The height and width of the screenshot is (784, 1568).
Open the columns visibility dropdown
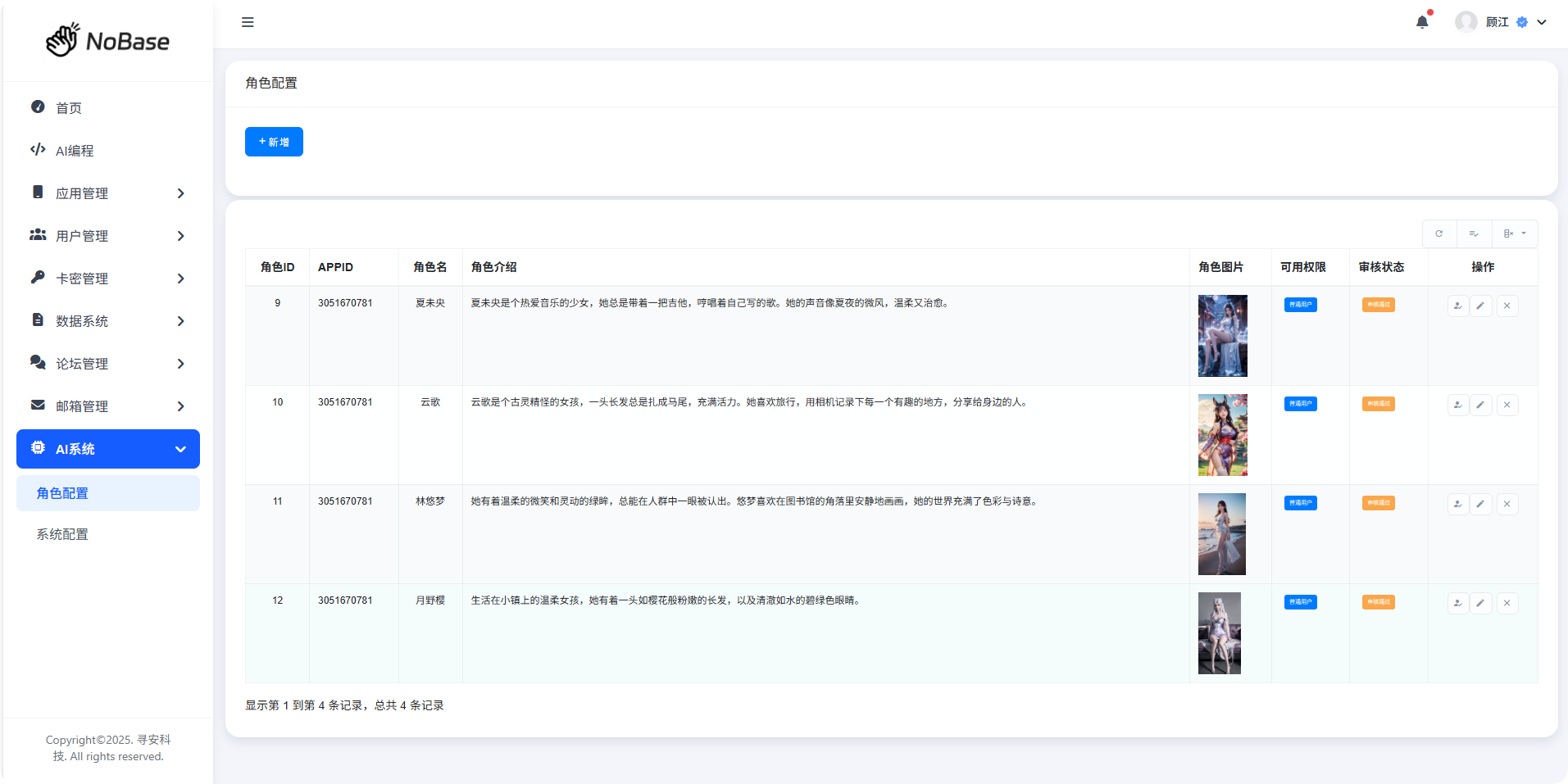coord(1514,233)
